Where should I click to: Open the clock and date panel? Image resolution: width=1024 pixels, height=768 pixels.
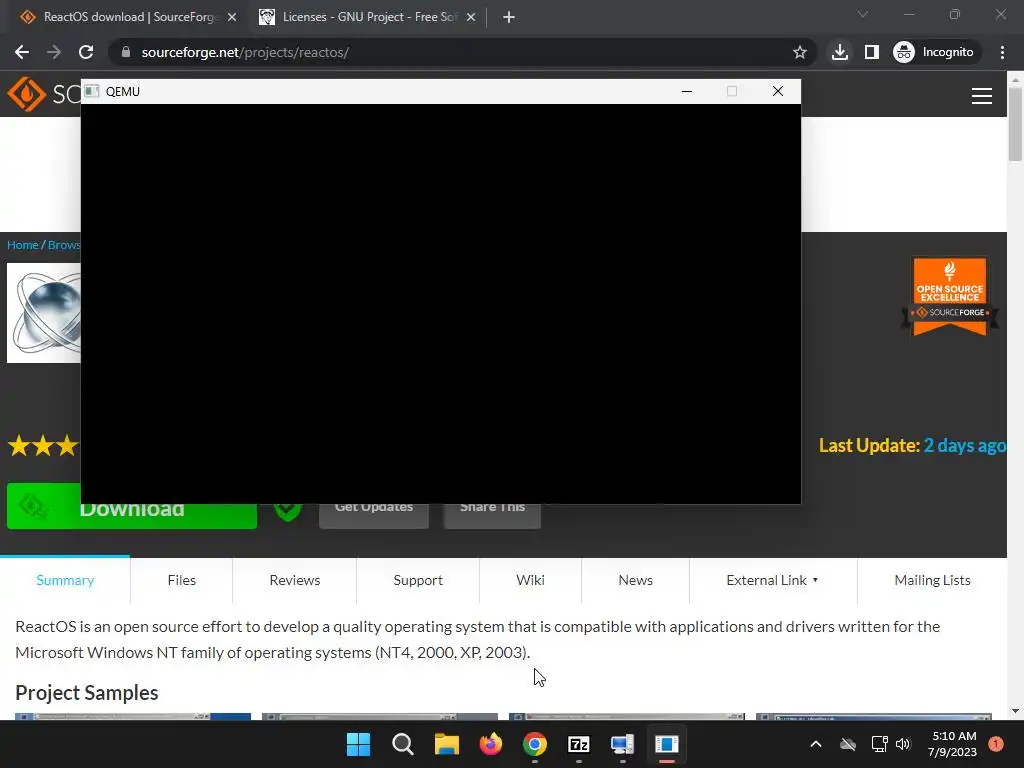click(952, 744)
